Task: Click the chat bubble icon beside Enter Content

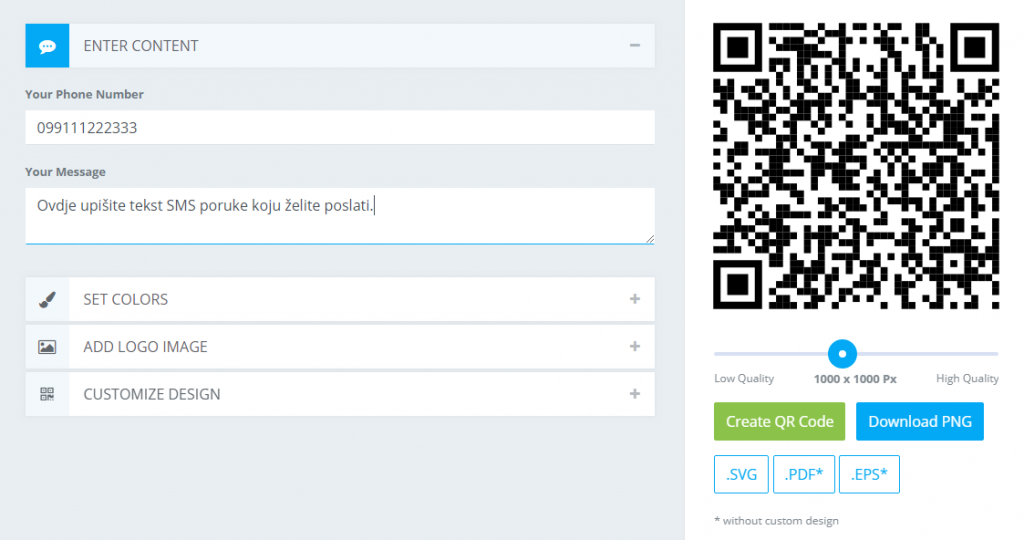Action: [x=47, y=46]
